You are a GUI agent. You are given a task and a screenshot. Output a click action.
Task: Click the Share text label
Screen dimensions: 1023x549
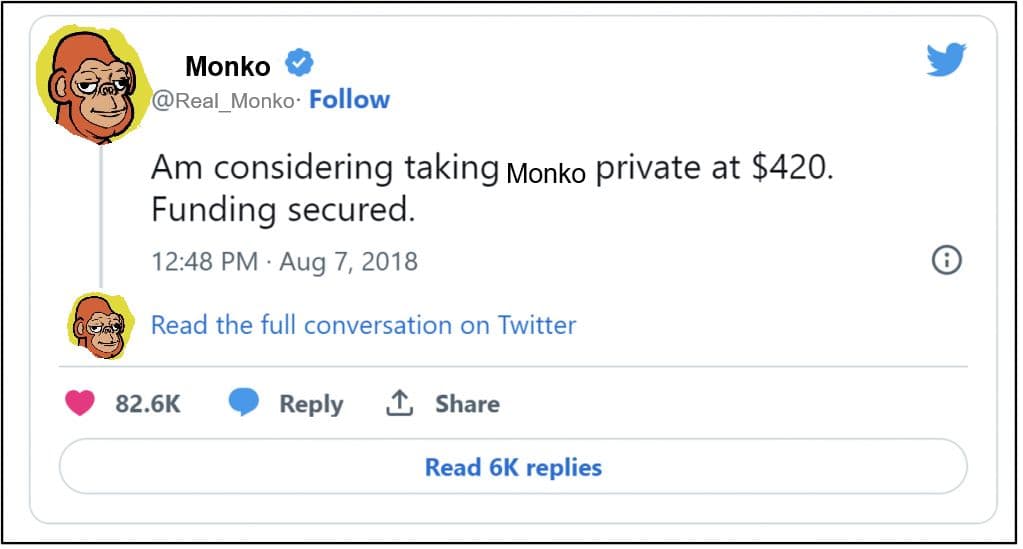467,404
